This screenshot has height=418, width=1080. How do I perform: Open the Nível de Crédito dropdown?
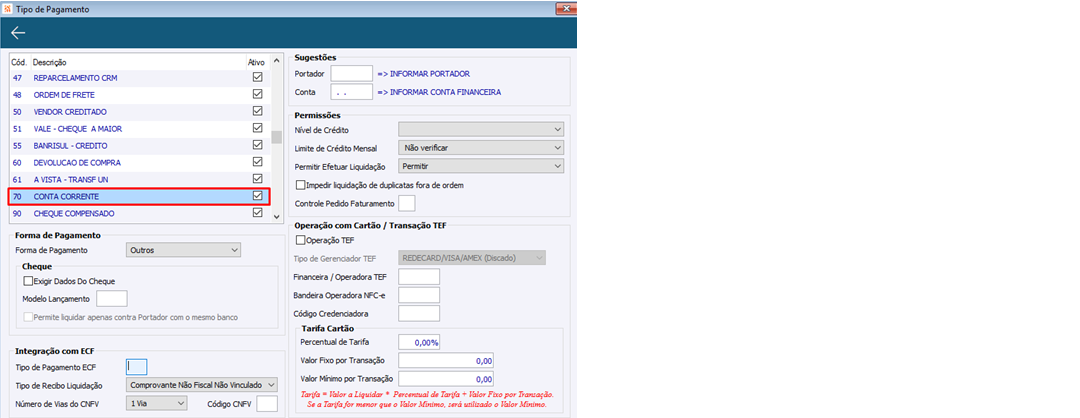pyautogui.click(x=481, y=129)
